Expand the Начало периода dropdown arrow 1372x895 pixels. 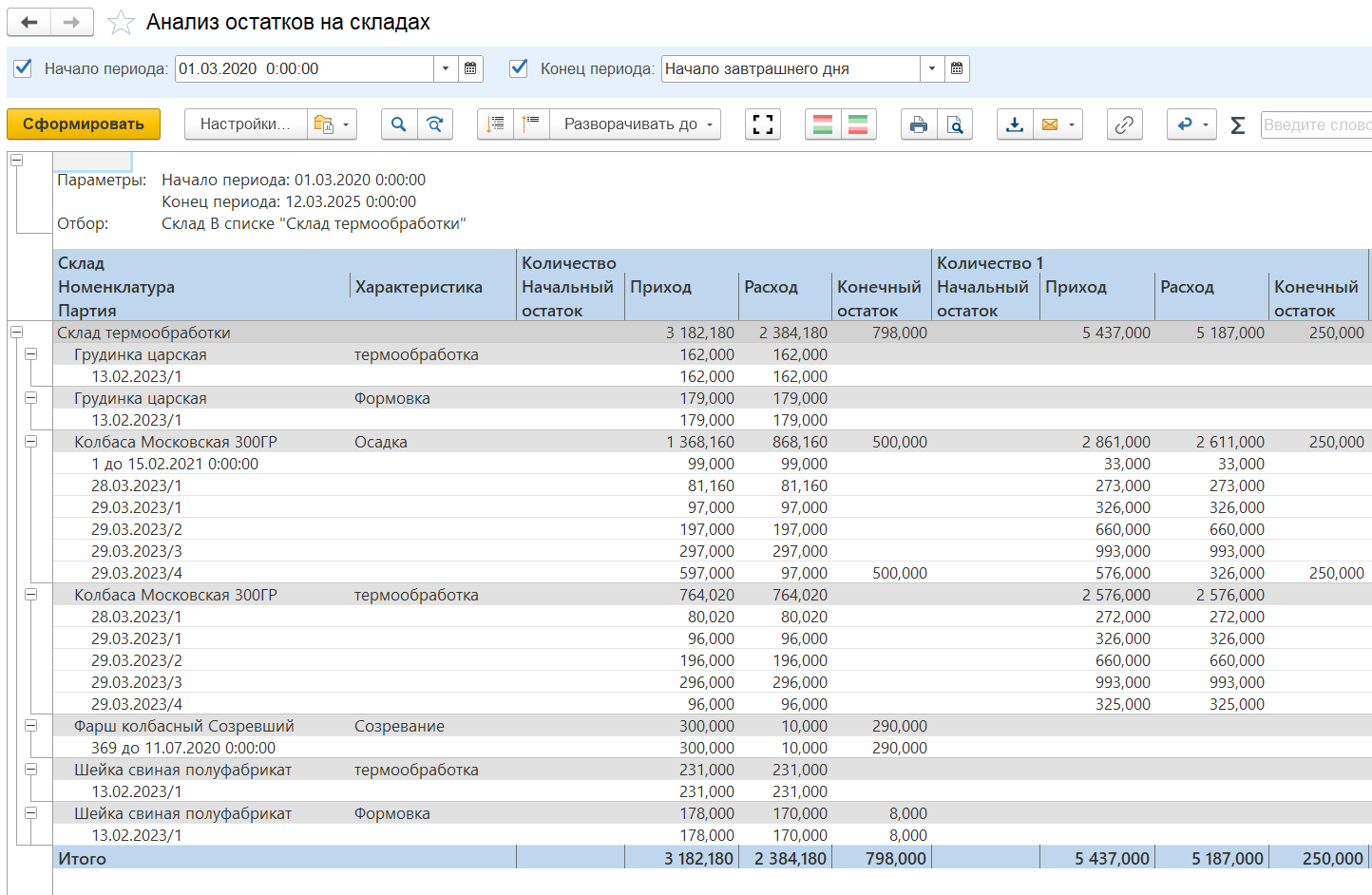[446, 68]
